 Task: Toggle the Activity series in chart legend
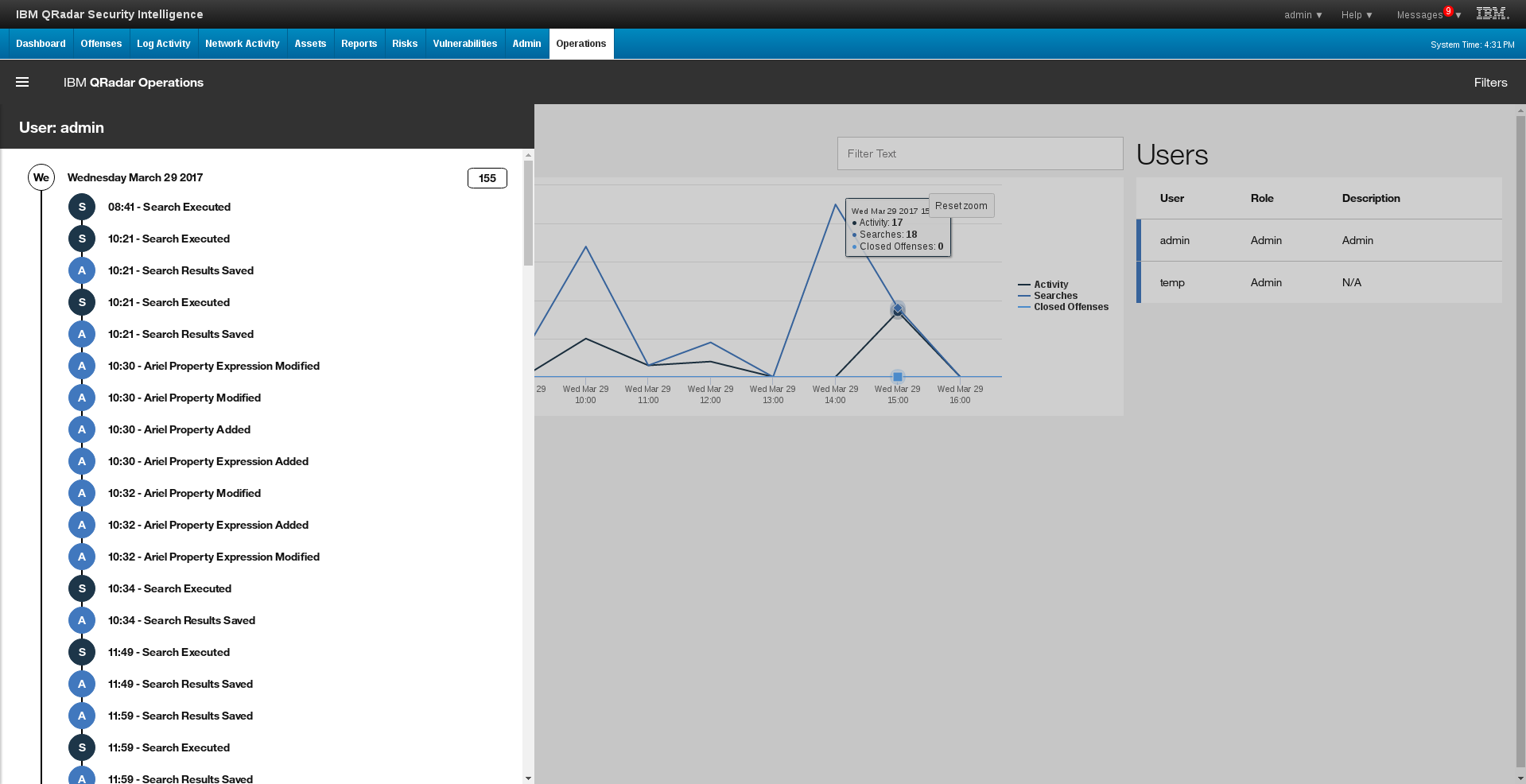tap(1050, 285)
